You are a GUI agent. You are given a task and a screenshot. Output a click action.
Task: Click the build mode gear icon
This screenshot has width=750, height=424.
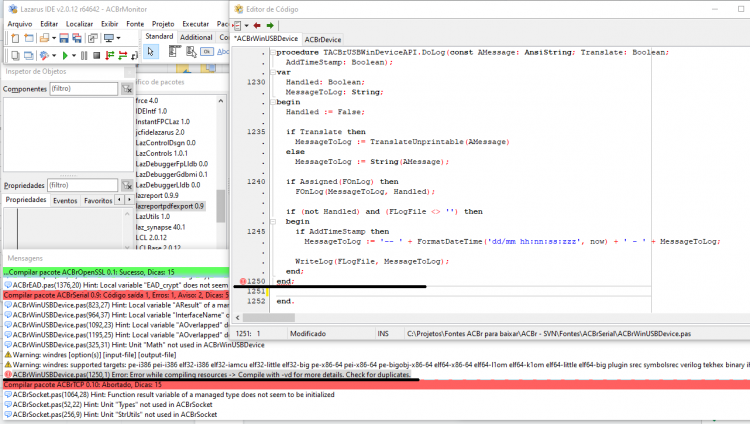click(44, 56)
